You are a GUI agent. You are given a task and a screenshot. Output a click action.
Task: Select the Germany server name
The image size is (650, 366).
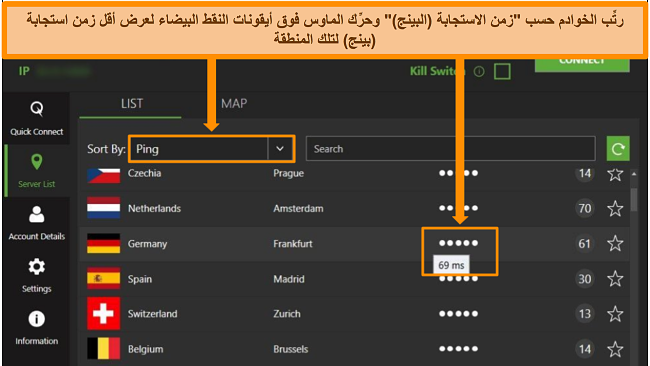point(147,244)
